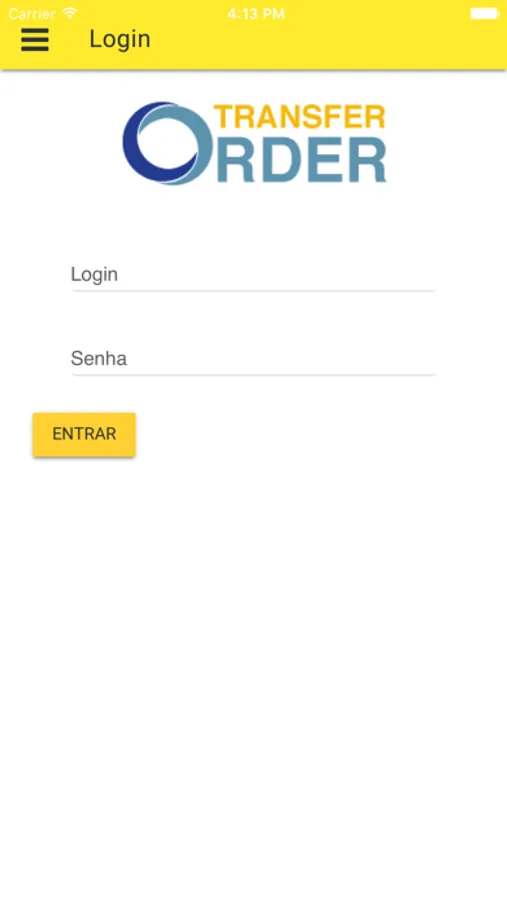Viewport: 507px width, 900px height.
Task: Click the underline beneath the Senha field
Action: pos(253,375)
